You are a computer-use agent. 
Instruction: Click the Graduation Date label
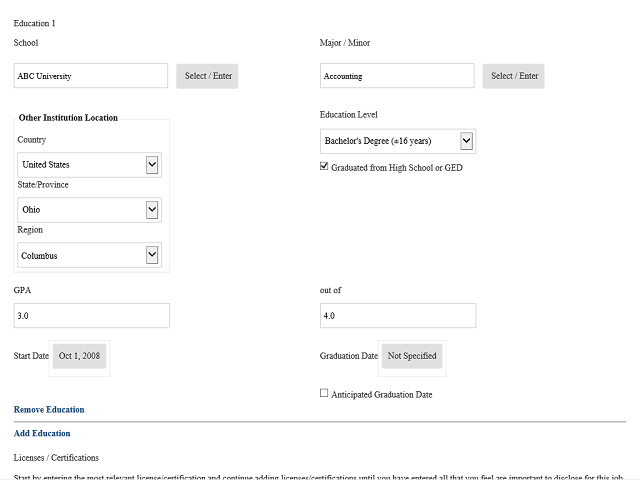349,356
